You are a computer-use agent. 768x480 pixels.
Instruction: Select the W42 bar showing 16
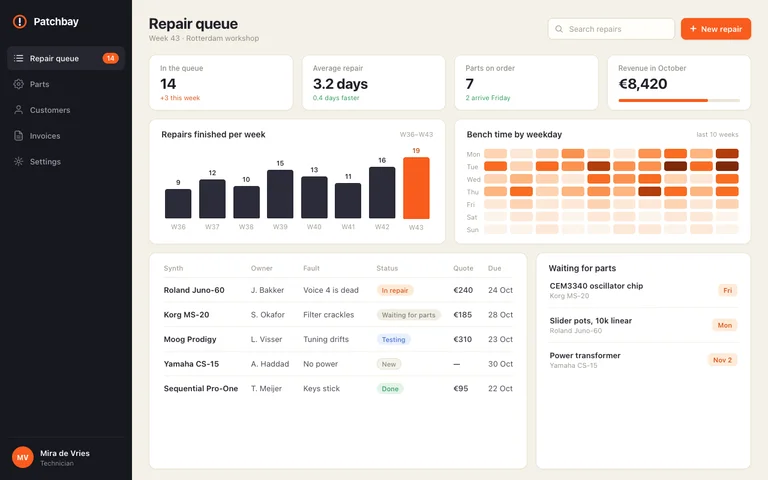point(382,192)
